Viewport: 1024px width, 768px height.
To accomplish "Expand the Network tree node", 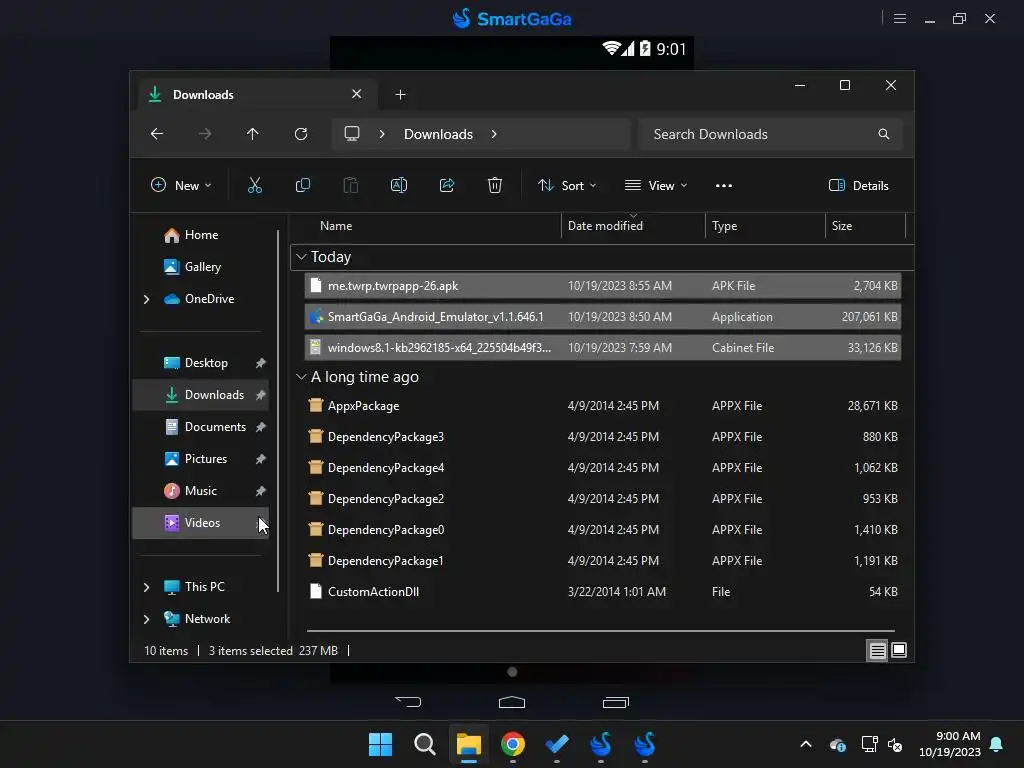I will click(x=146, y=619).
